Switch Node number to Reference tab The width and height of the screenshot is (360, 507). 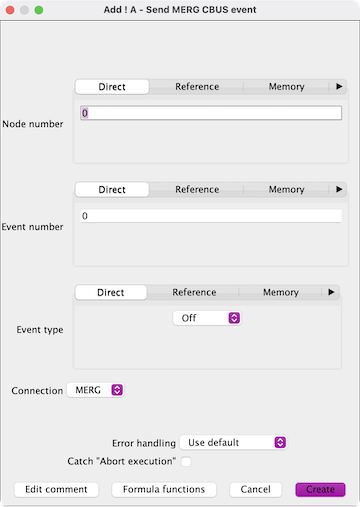pos(197,87)
